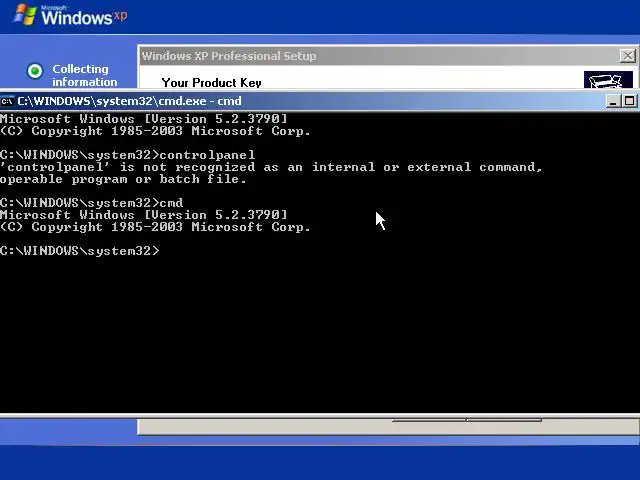Click the 'controlpanel' command line
The height and width of the screenshot is (480, 640).
coord(128,155)
